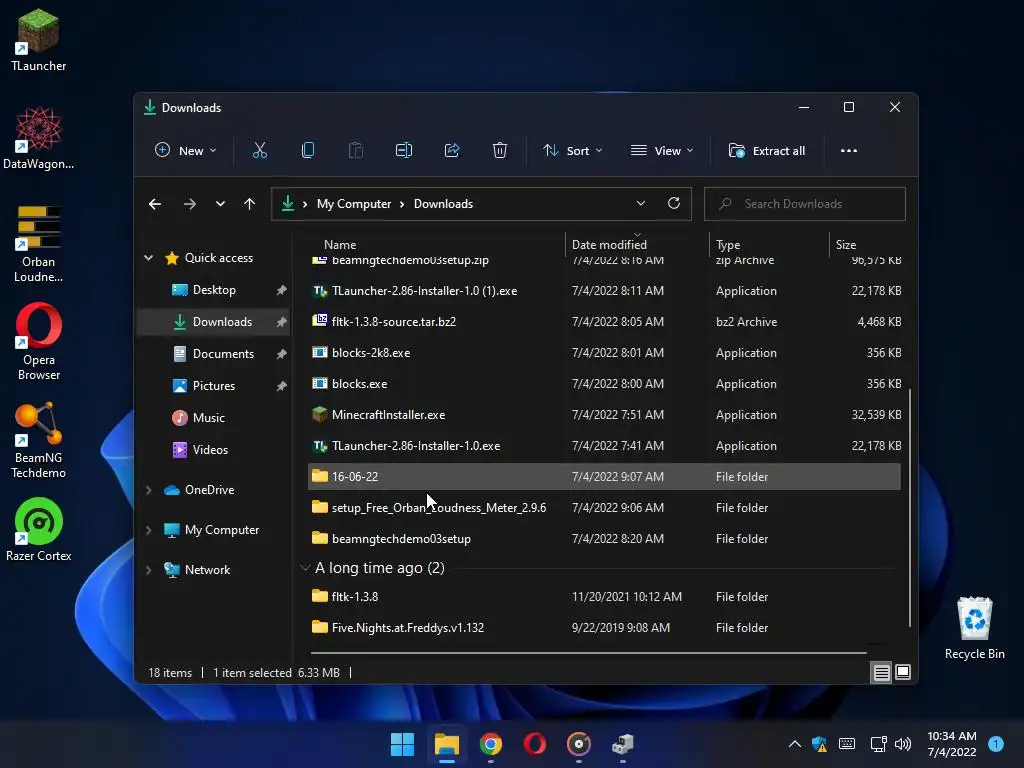This screenshot has height=768, width=1024.
Task: Open BeamNG Techdemo desktop shortcut
Action: point(39,440)
